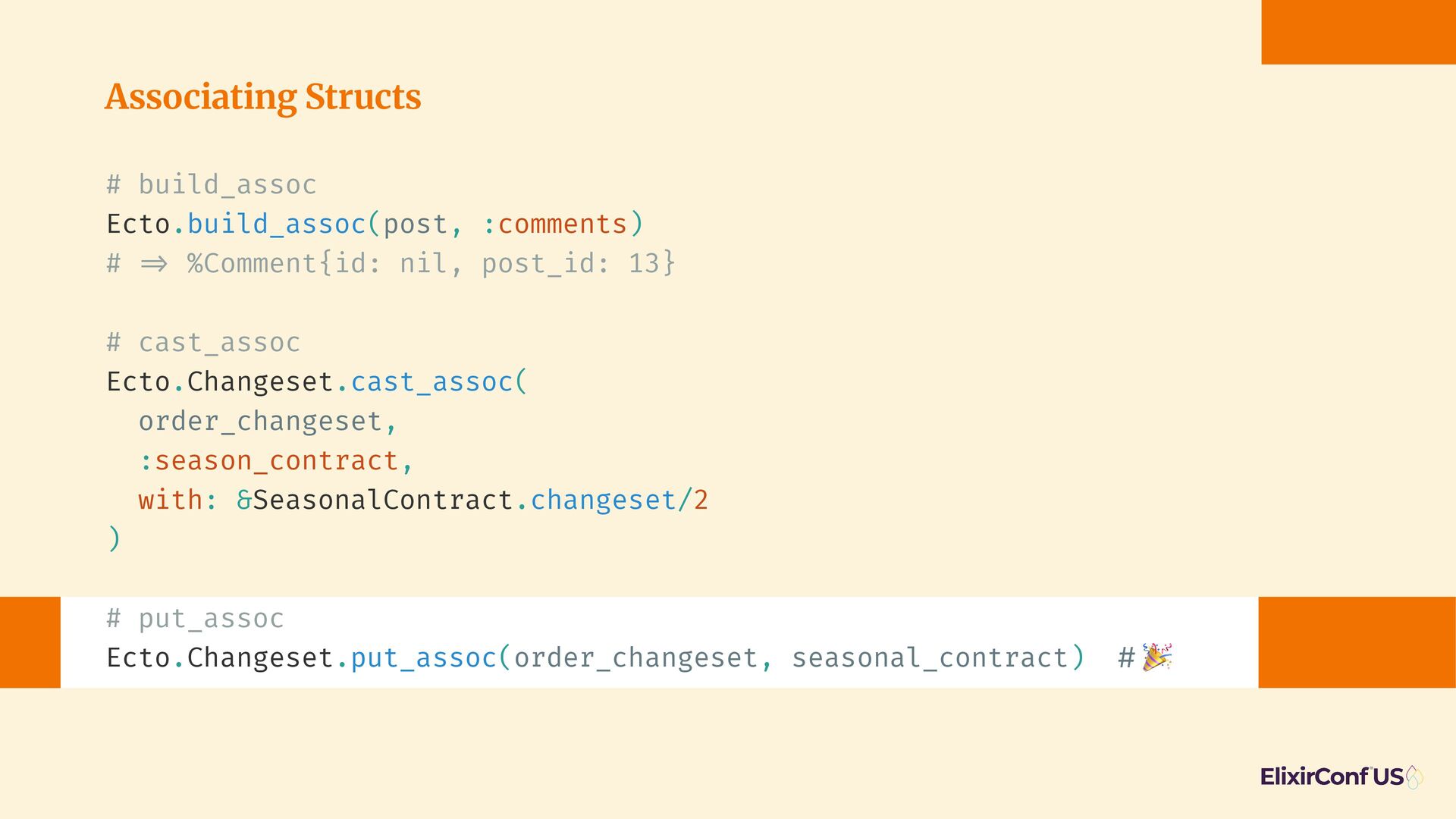Click the :season_contract atom
This screenshot has width=1456, height=819.
pyautogui.click(x=268, y=461)
